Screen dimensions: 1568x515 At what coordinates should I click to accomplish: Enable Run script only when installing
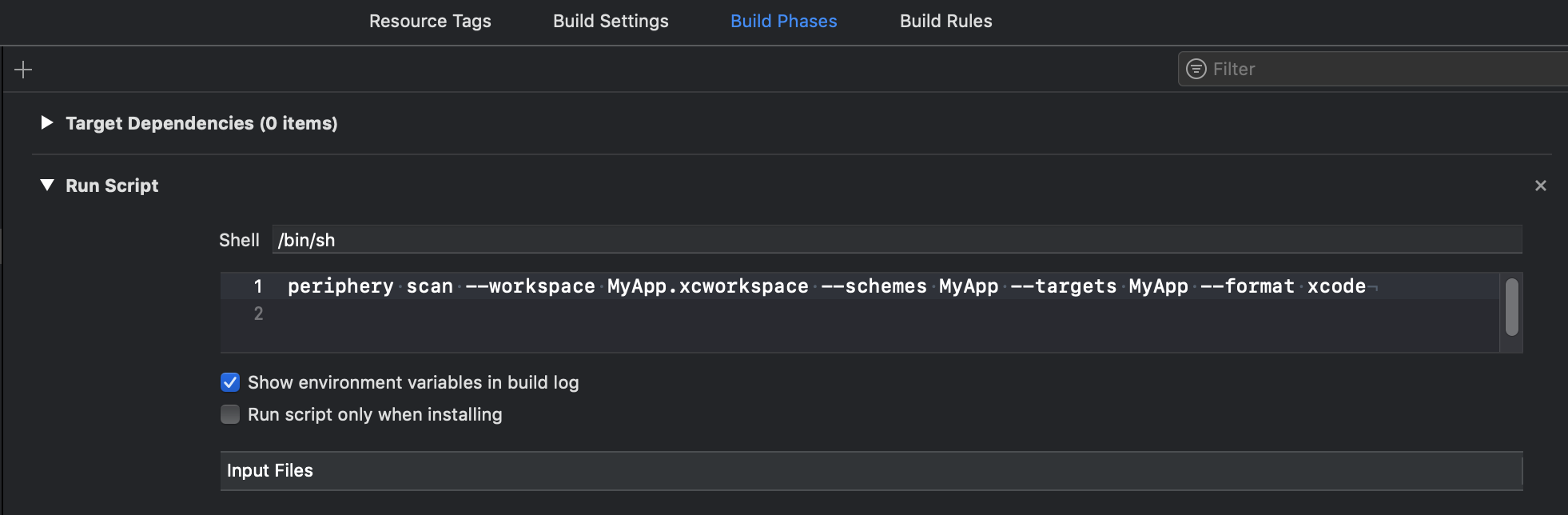coord(230,414)
